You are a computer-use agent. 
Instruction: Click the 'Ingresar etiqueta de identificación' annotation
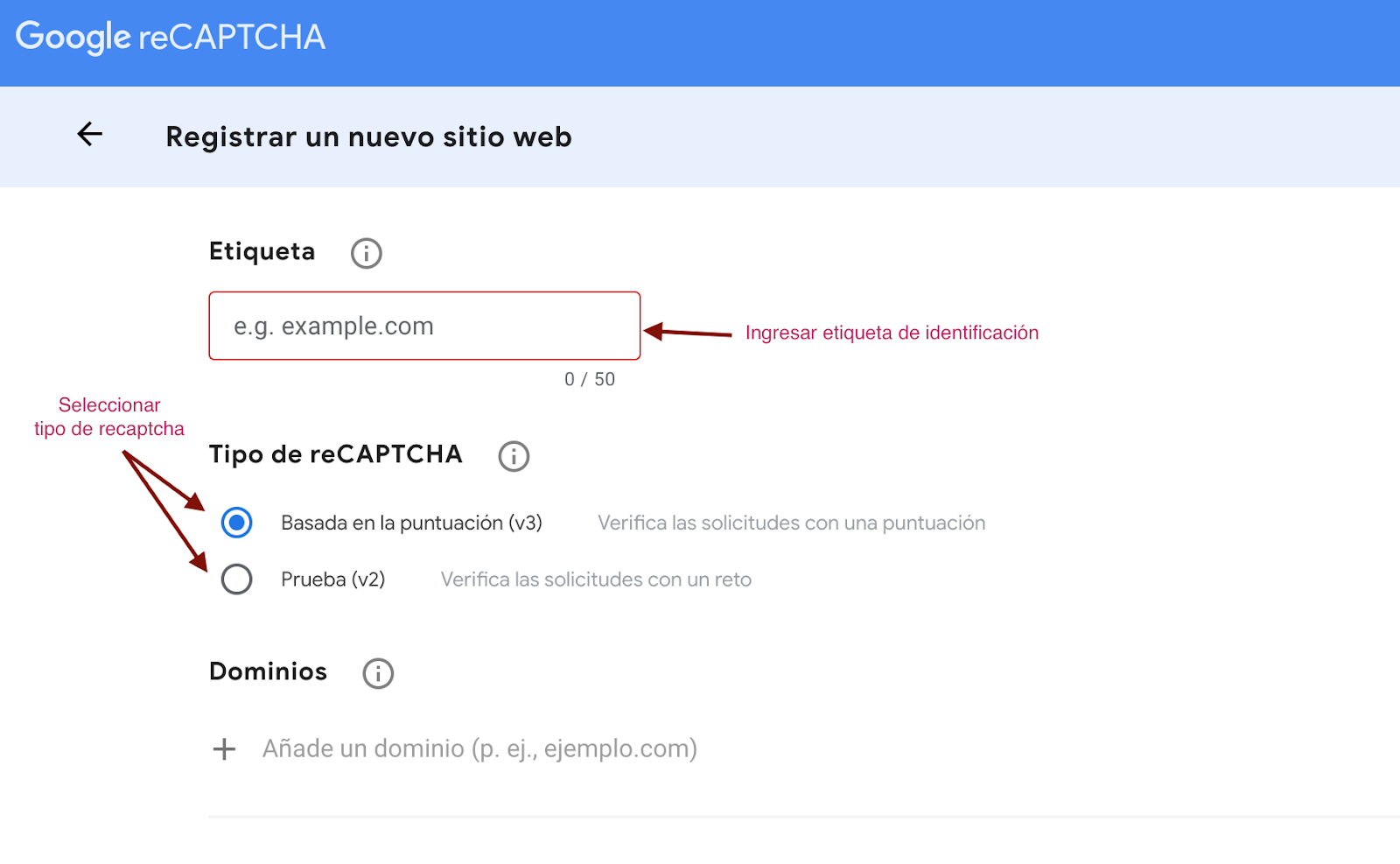892,333
